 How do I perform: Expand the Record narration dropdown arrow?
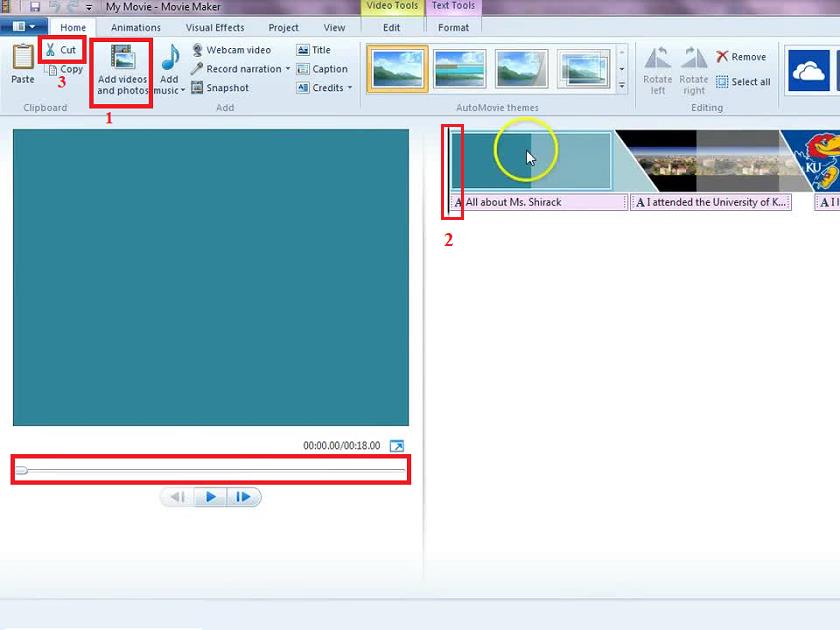pyautogui.click(x=288, y=69)
